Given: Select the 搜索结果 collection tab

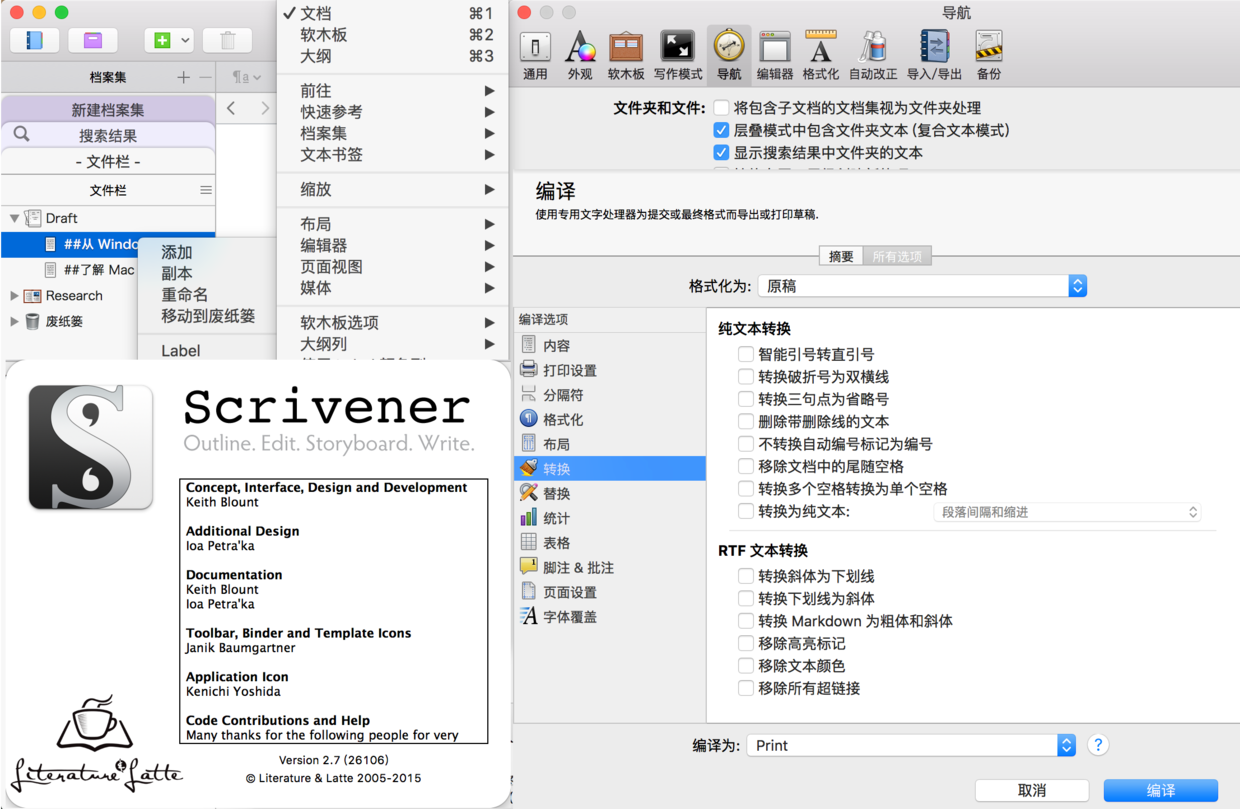Looking at the screenshot, I should pos(108,136).
